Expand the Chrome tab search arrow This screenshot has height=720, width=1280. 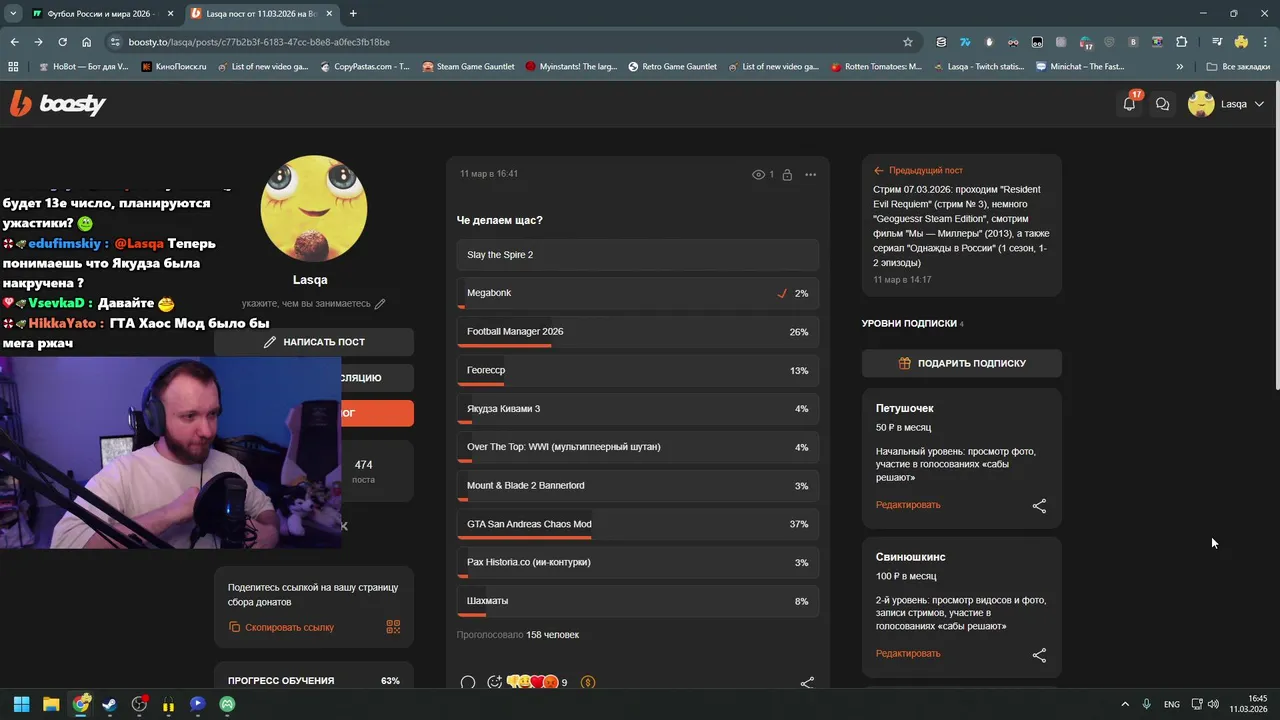click(13, 13)
